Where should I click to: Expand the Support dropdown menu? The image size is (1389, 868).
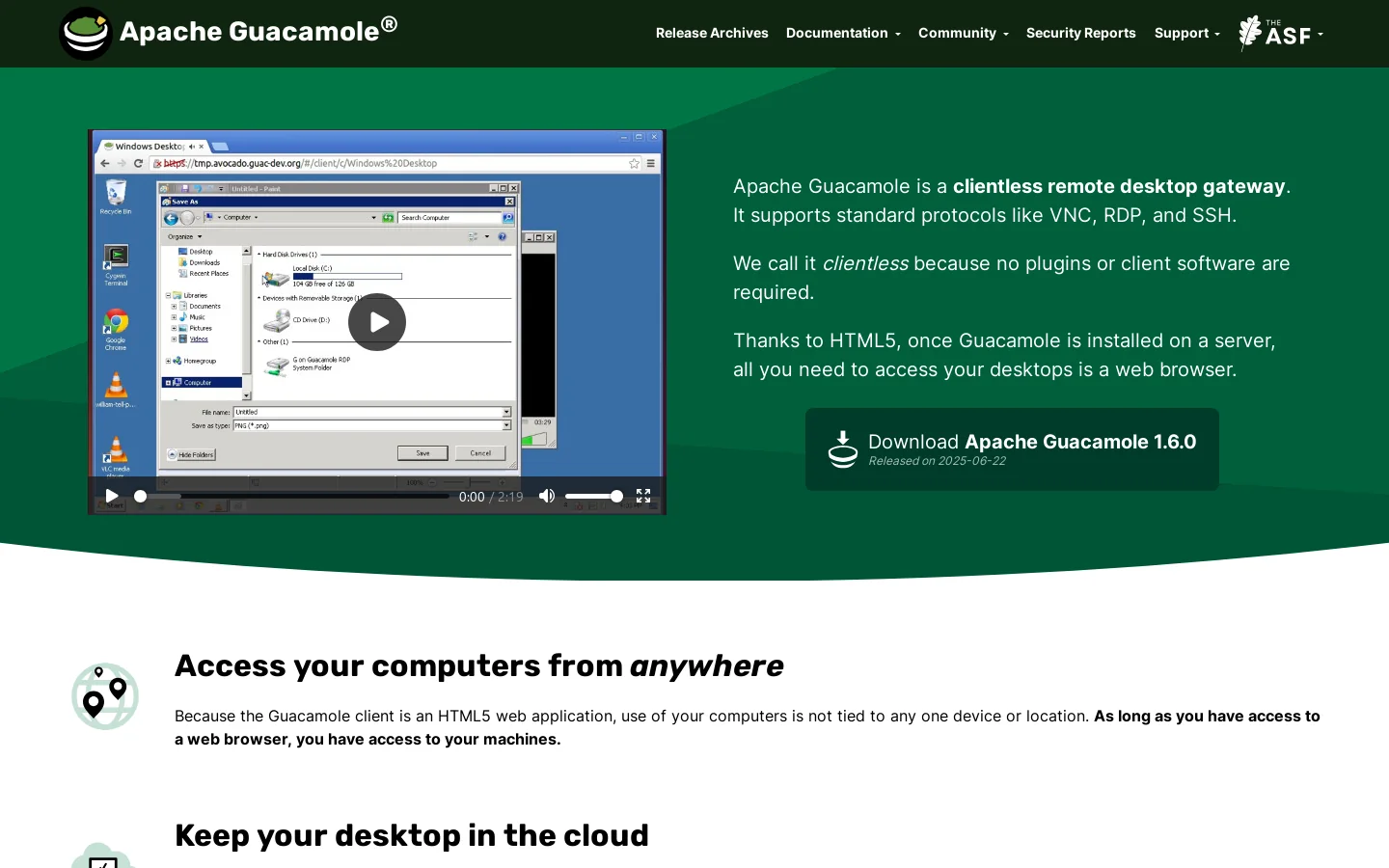(1186, 33)
